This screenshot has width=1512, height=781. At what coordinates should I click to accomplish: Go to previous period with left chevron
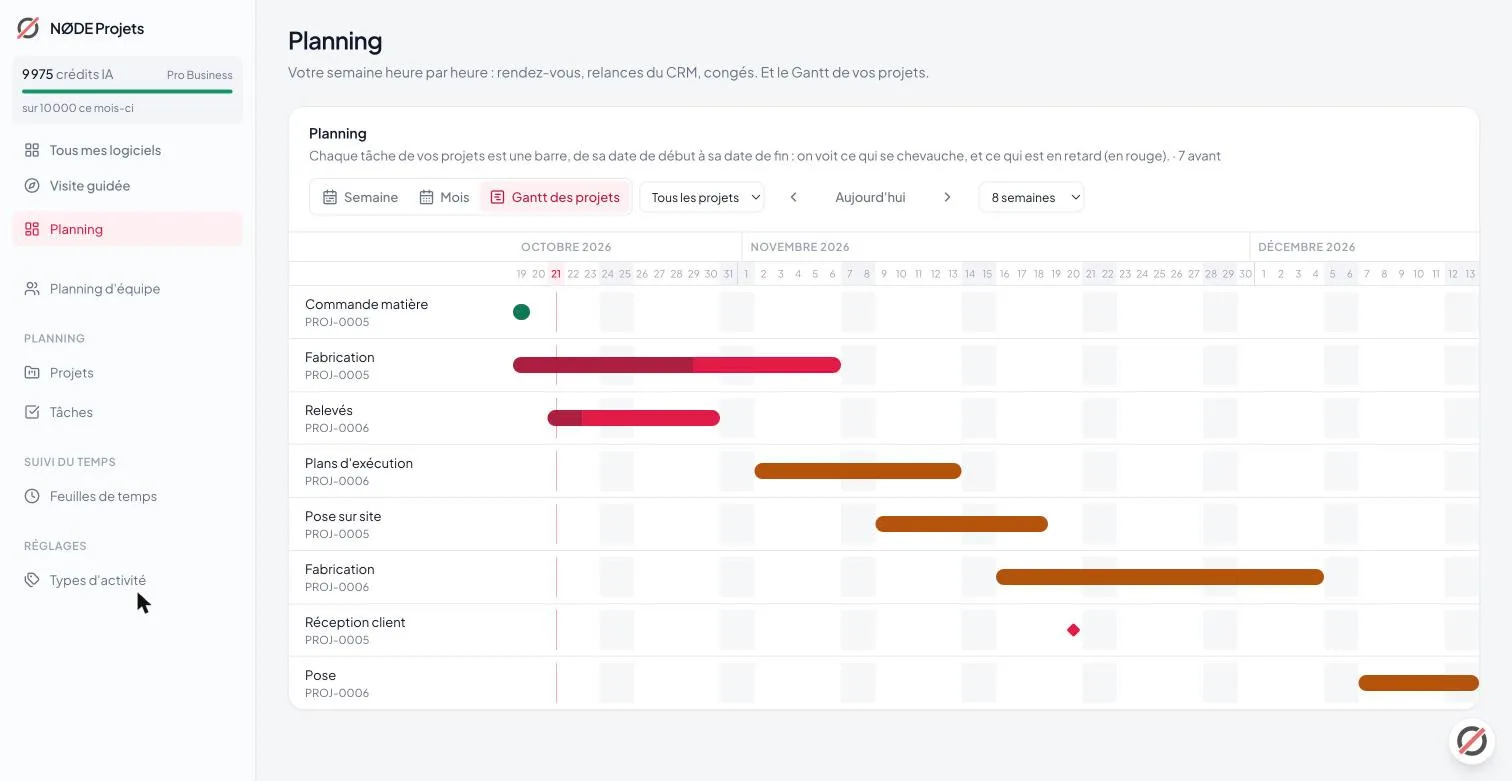click(x=794, y=197)
